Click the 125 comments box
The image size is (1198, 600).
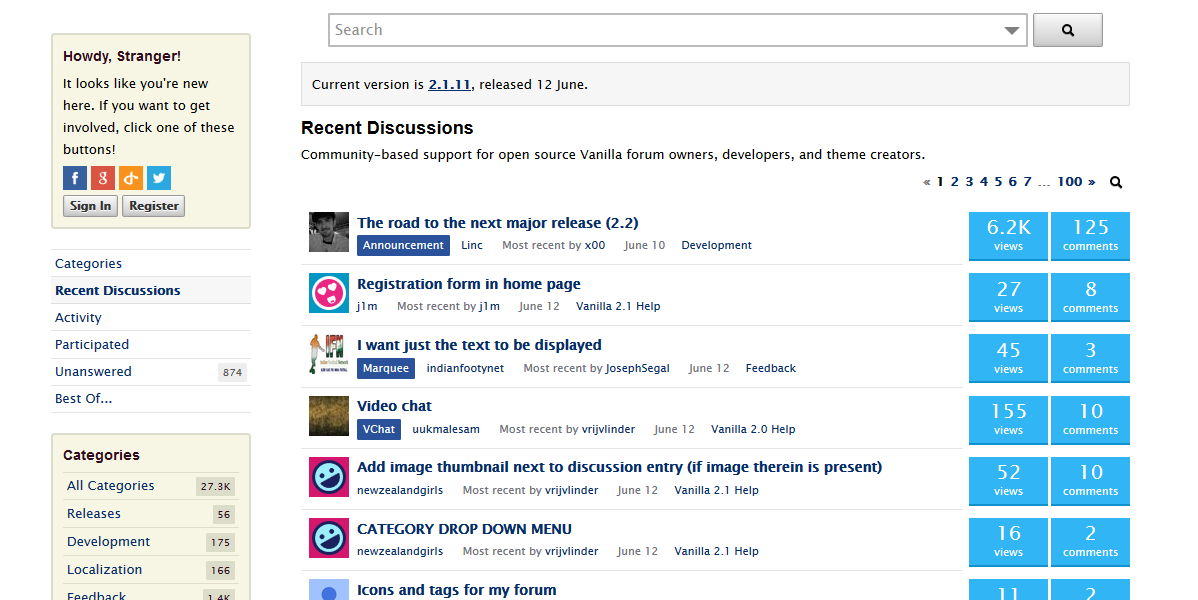[1090, 236]
